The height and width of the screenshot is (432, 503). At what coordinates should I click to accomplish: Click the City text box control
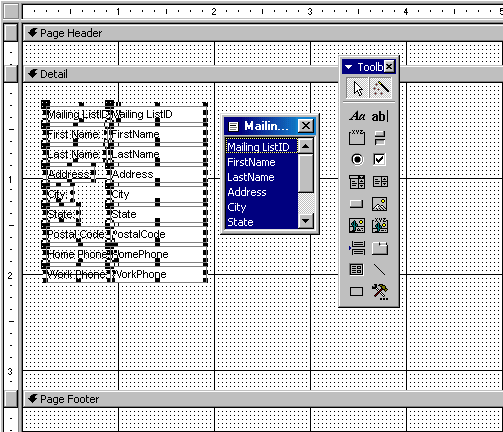point(157,194)
